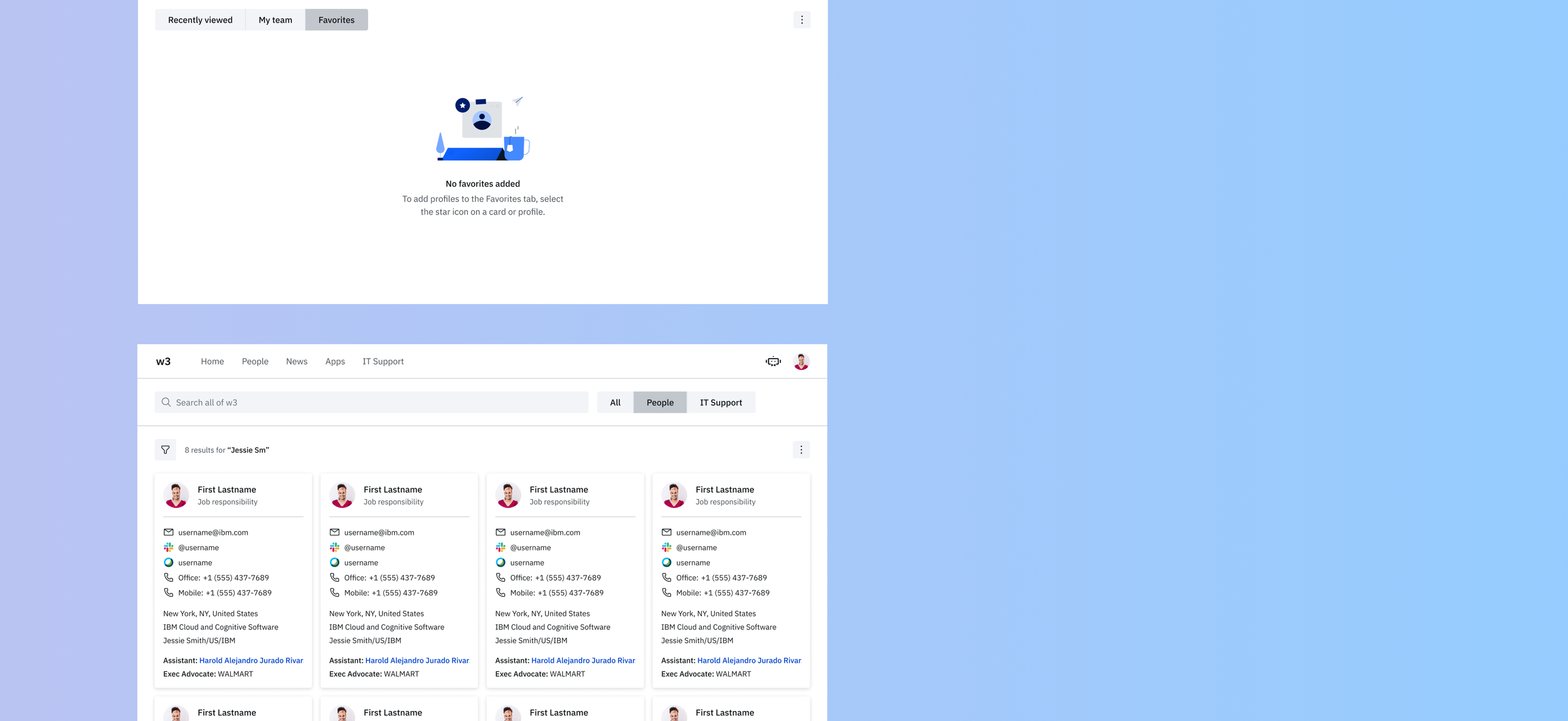Open overflow menu next to Favorites tab
The image size is (1568, 721).
(802, 19)
